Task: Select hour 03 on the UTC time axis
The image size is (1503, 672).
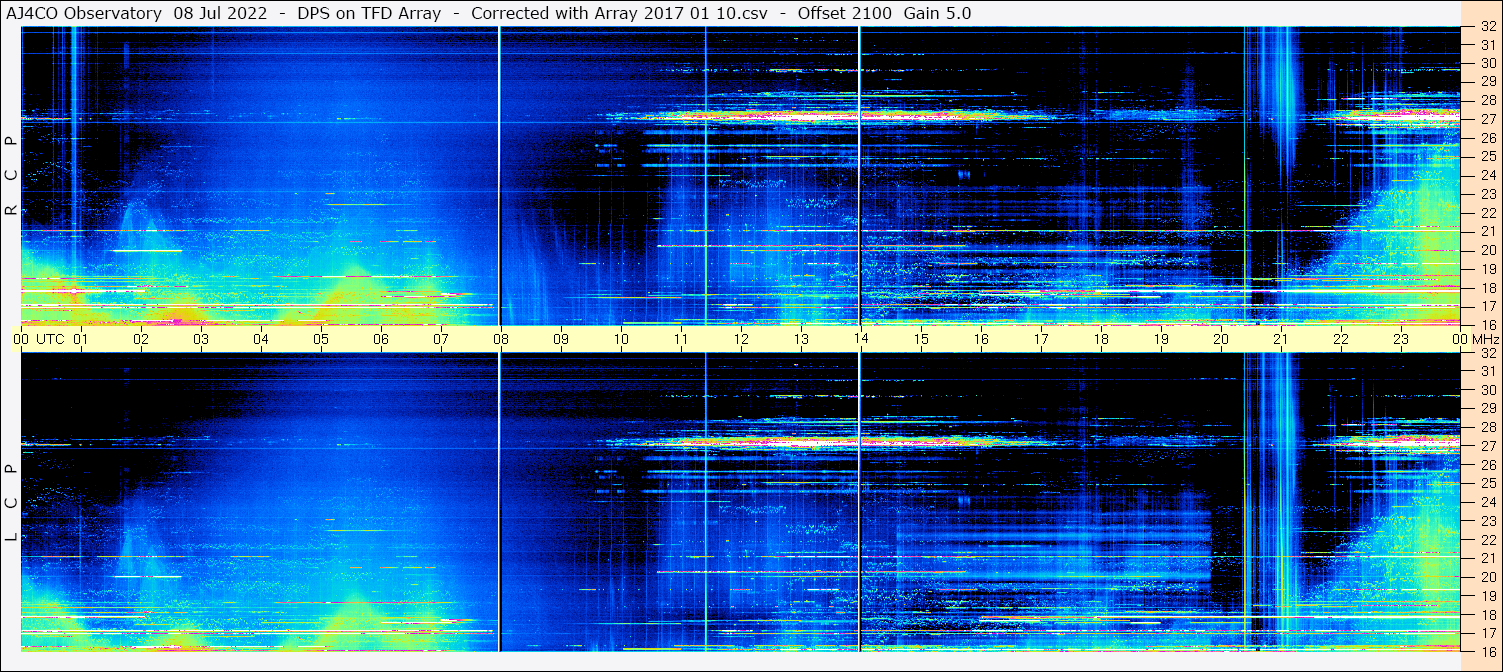Action: 201,339
